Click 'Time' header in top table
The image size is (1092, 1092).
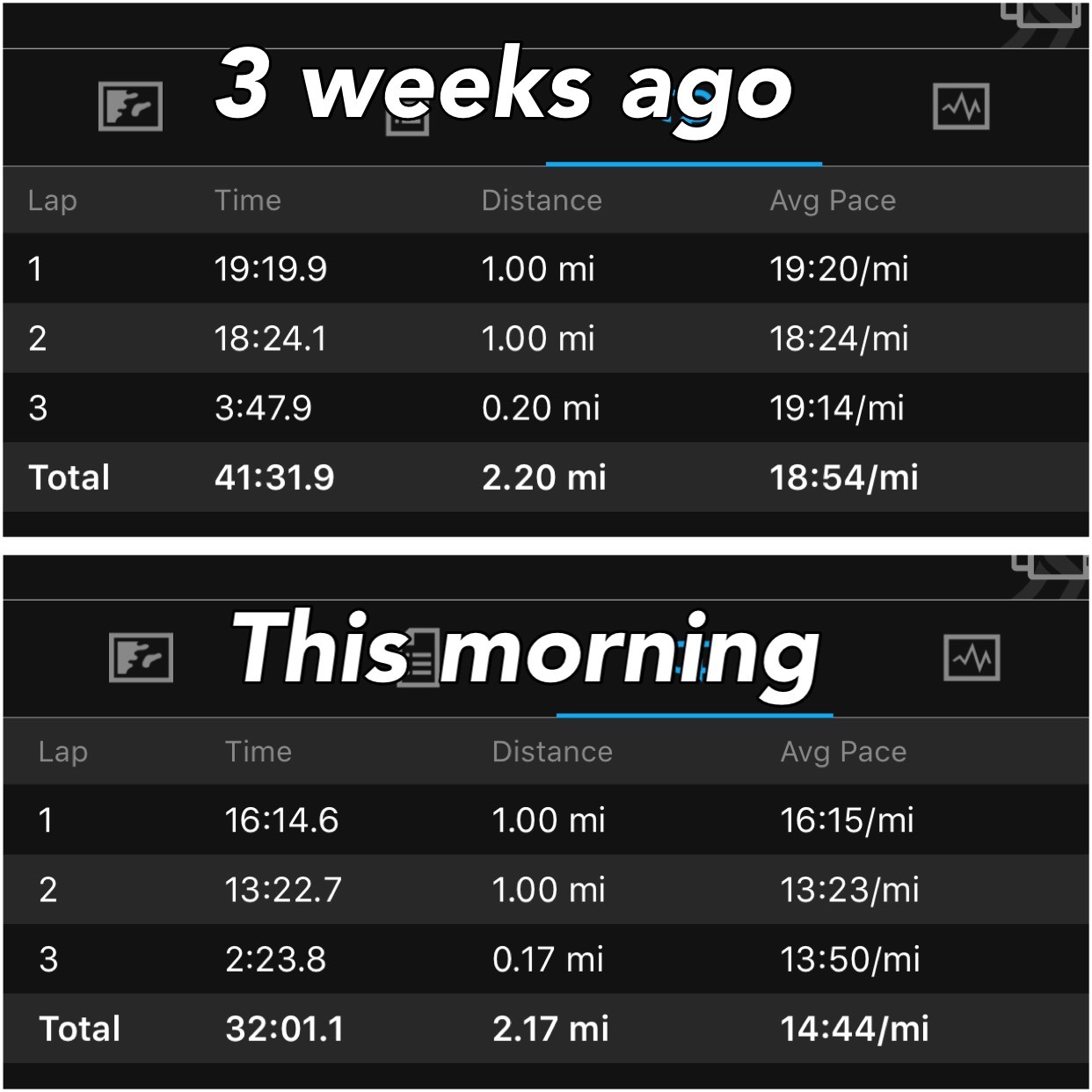click(x=248, y=200)
